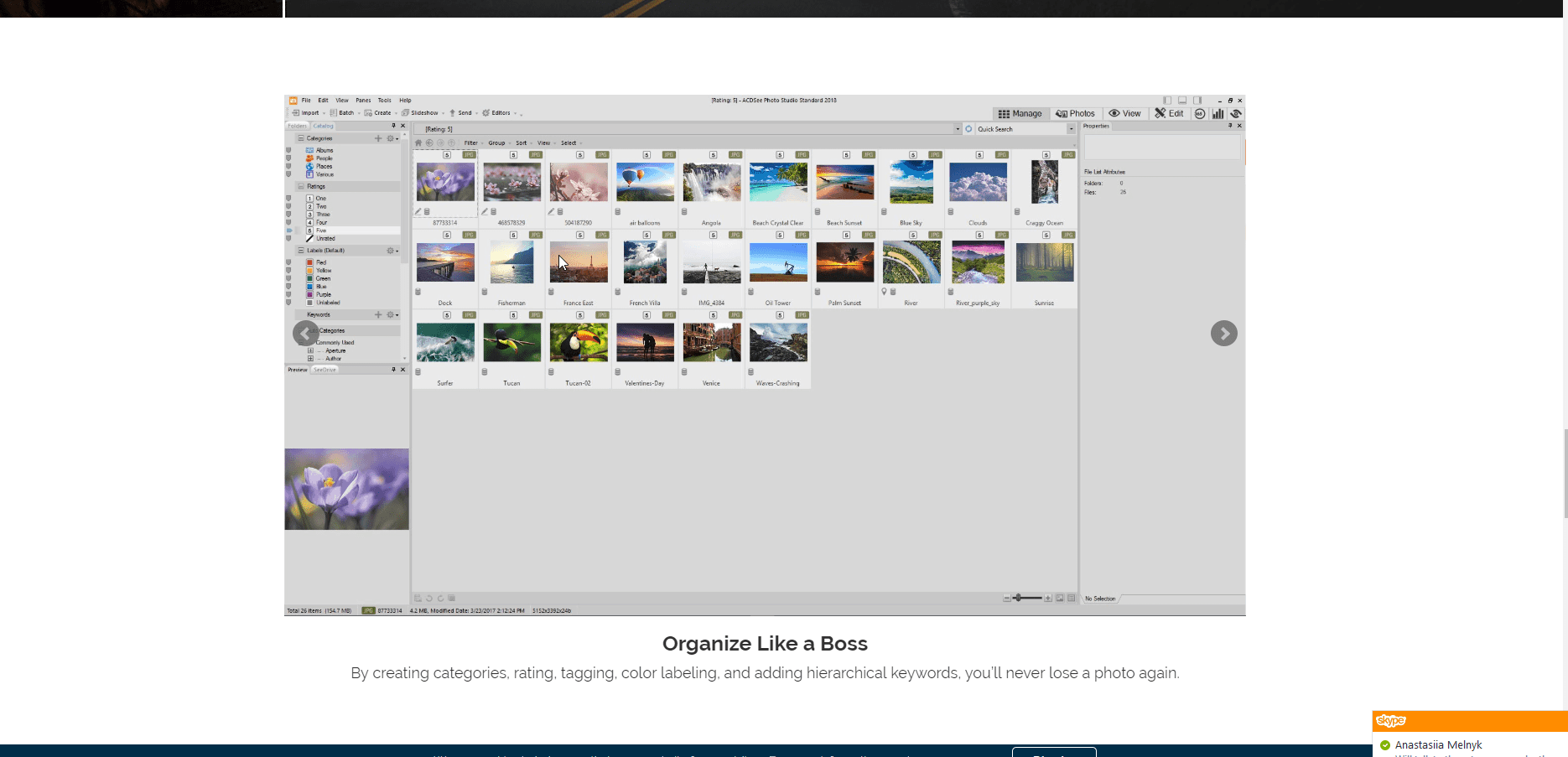Click the Back navigation arrow
Viewport: 1568px width, 757px height.
coord(429,143)
